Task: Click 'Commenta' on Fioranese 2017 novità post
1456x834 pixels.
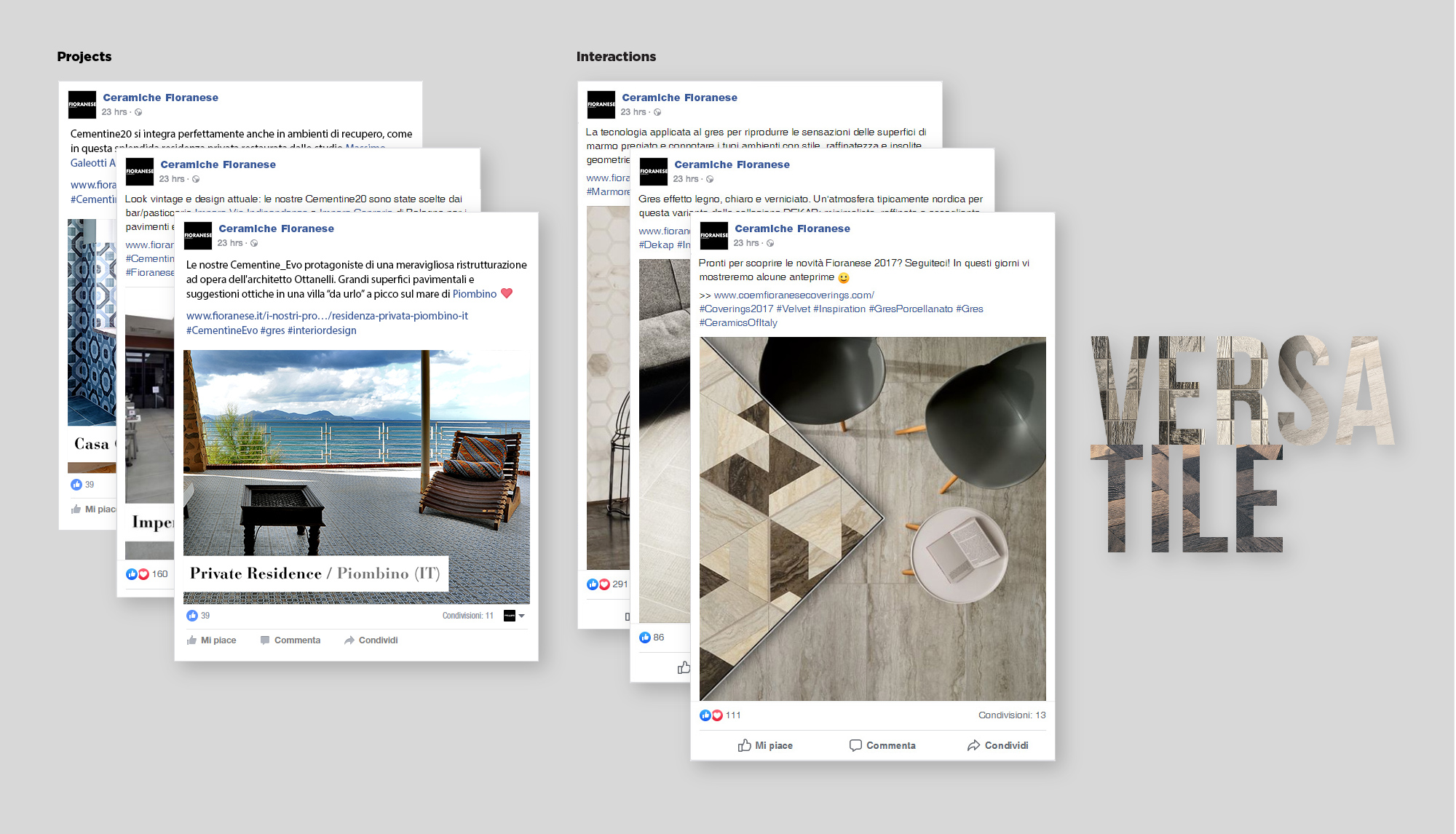Action: click(882, 745)
